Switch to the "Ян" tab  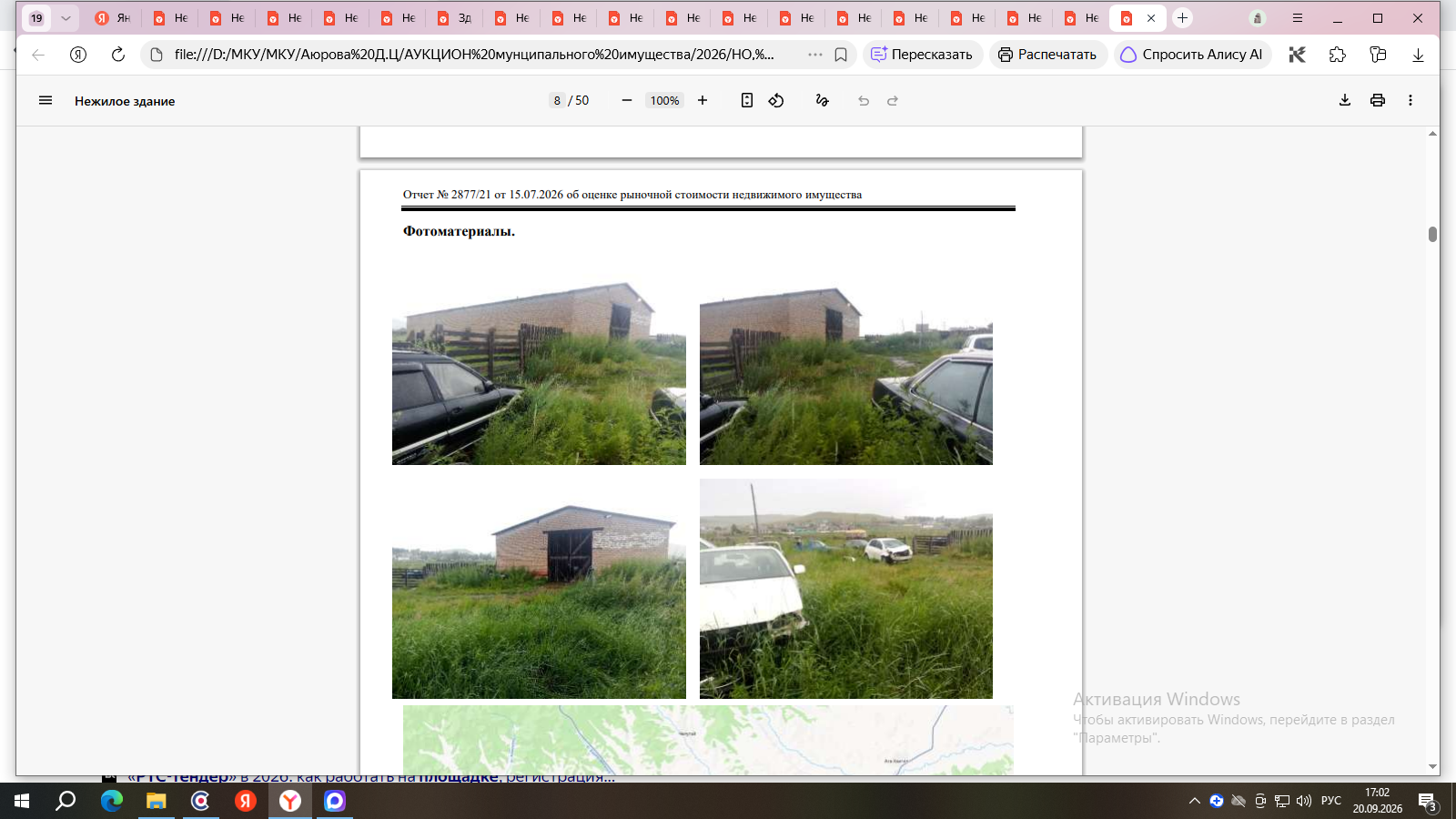pyautogui.click(x=113, y=18)
